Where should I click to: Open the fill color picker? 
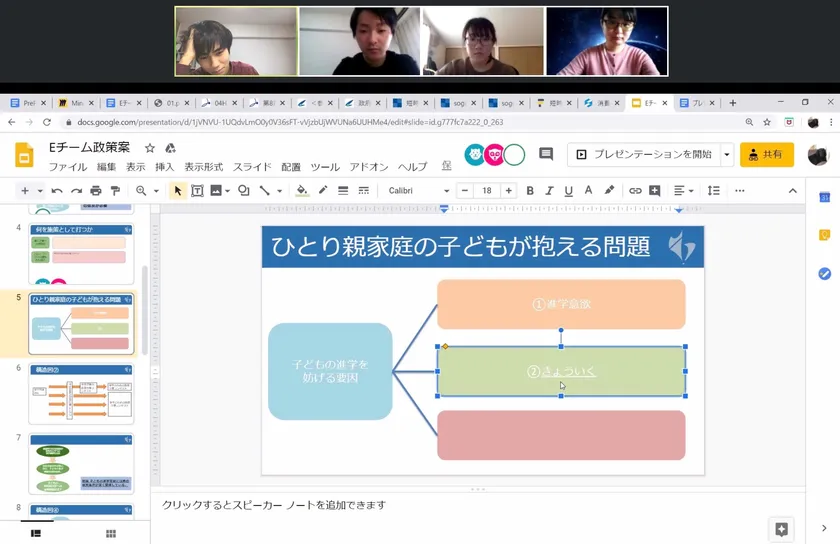click(x=302, y=190)
